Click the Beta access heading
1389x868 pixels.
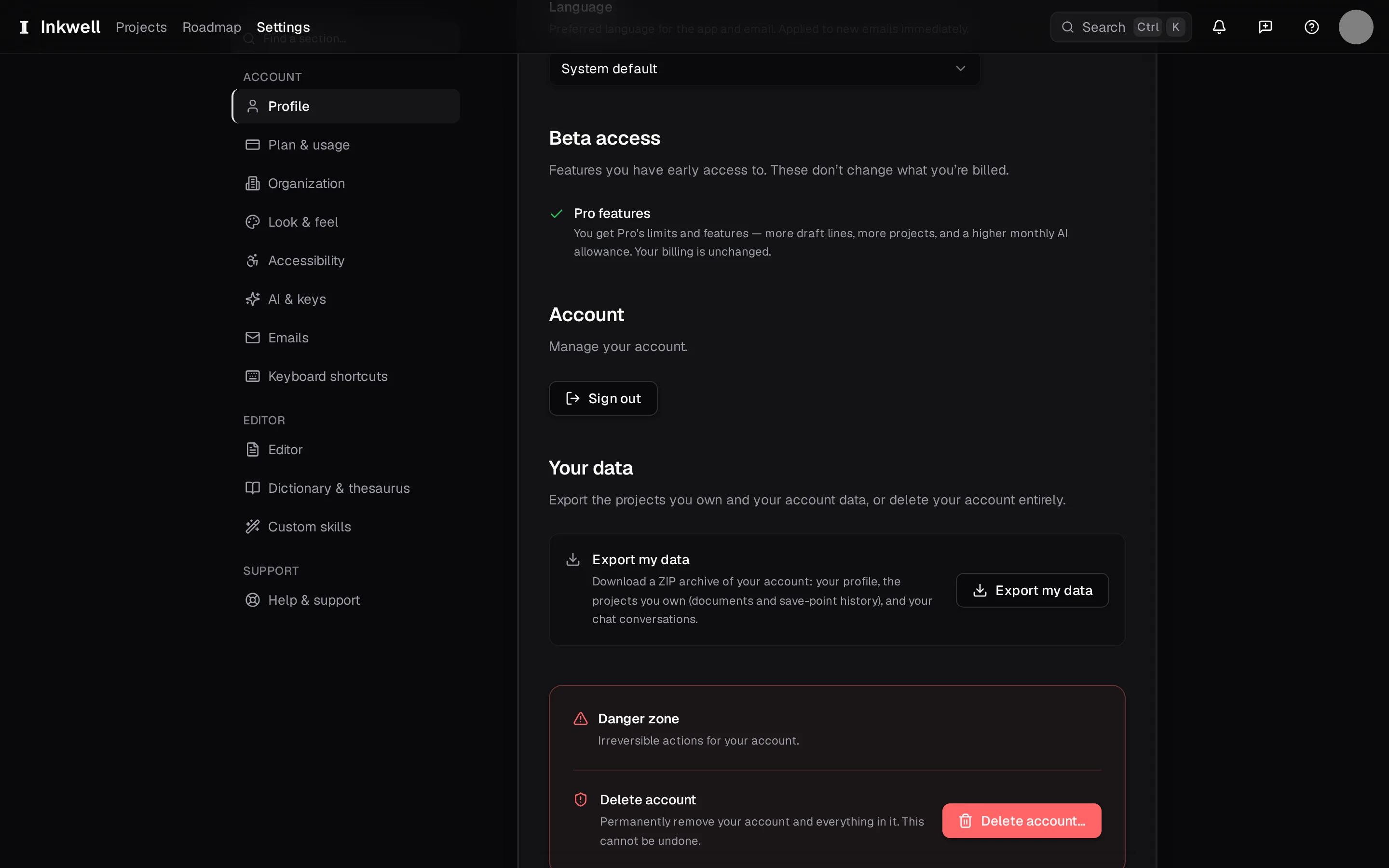[604, 138]
